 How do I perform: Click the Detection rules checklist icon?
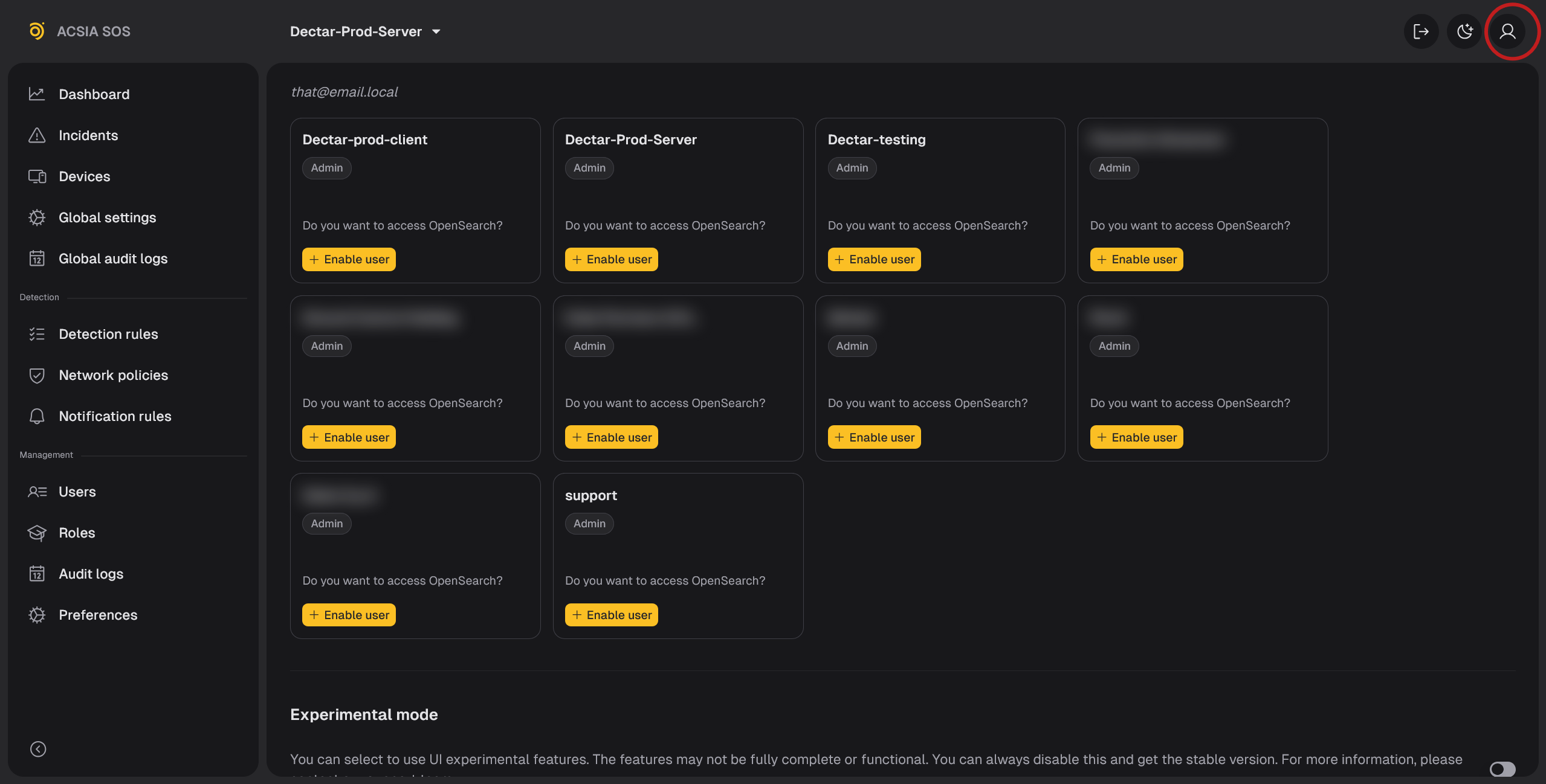tap(37, 334)
